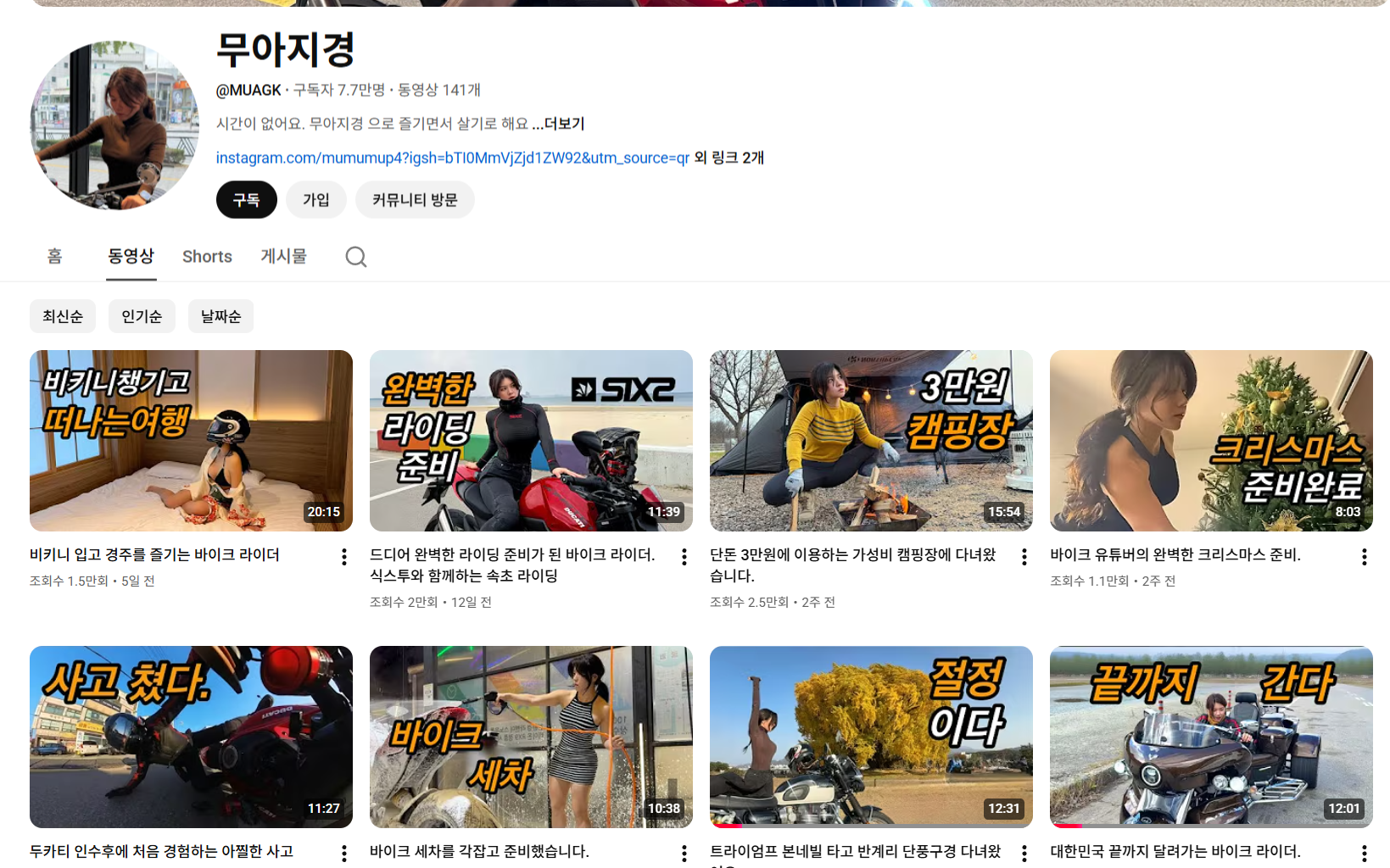Play the 크리스마스 준비완료 video thumbnail

pos(1211,441)
